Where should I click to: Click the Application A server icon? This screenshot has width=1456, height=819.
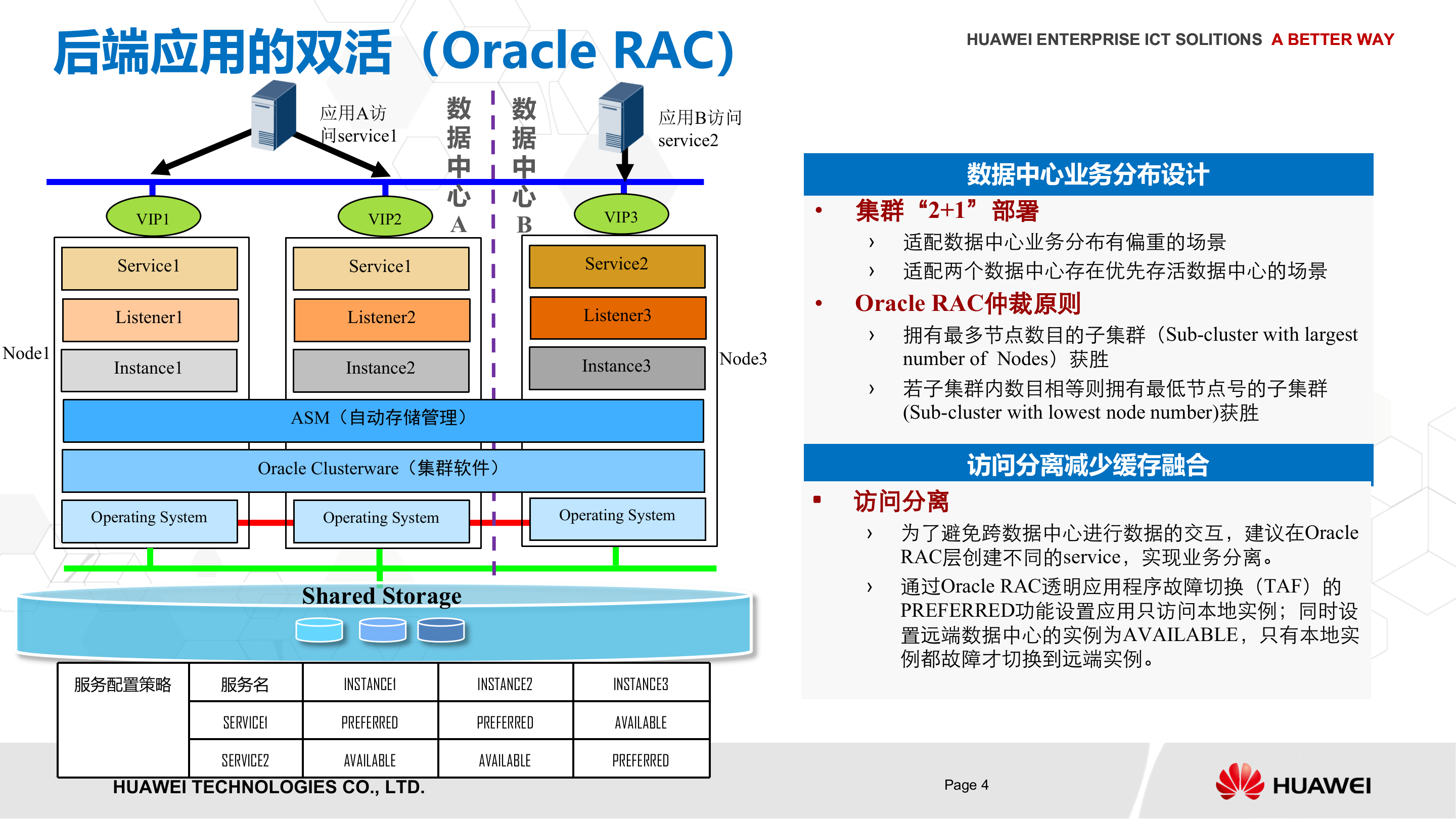click(274, 116)
